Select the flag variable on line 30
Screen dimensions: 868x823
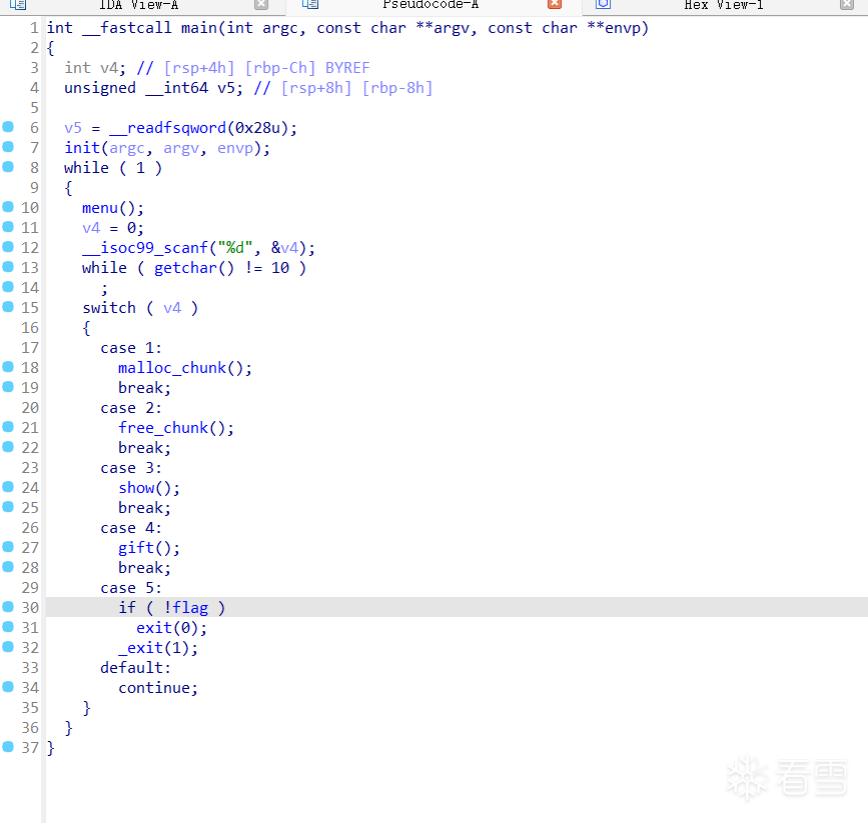click(x=190, y=608)
